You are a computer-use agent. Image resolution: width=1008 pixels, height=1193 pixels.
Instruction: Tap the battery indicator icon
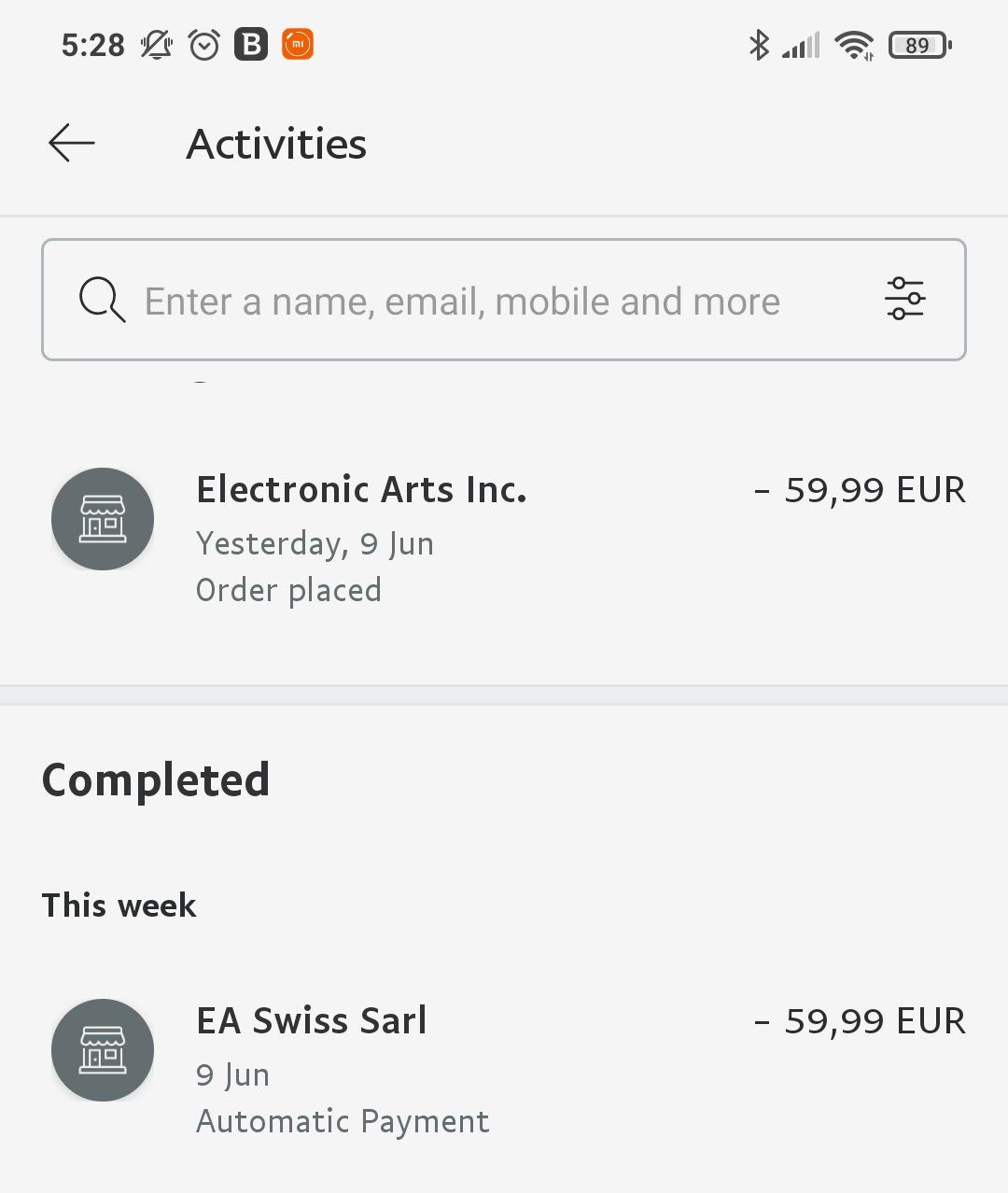(x=919, y=45)
